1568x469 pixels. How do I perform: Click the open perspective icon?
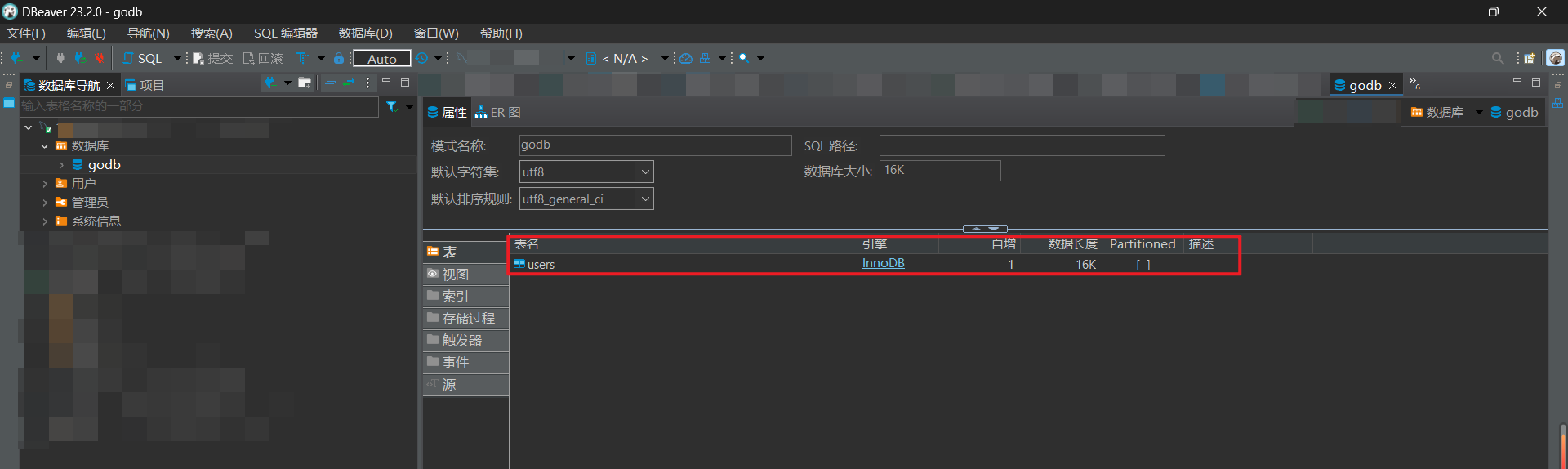point(1529,58)
